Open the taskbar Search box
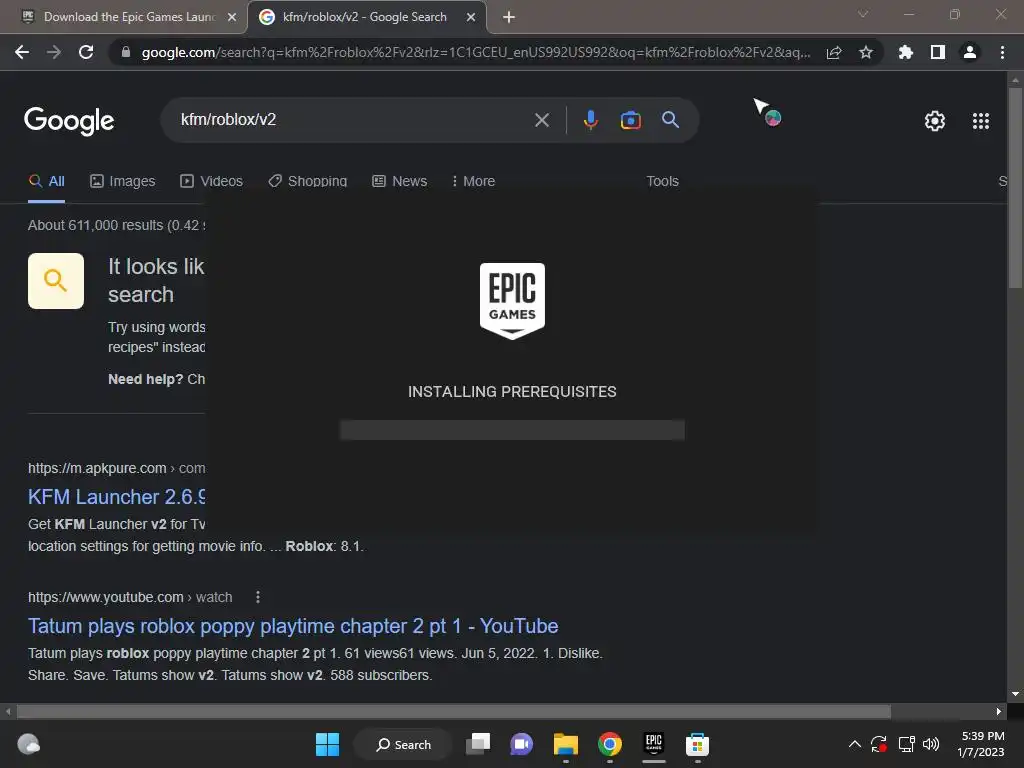This screenshot has width=1024, height=768. pos(403,744)
